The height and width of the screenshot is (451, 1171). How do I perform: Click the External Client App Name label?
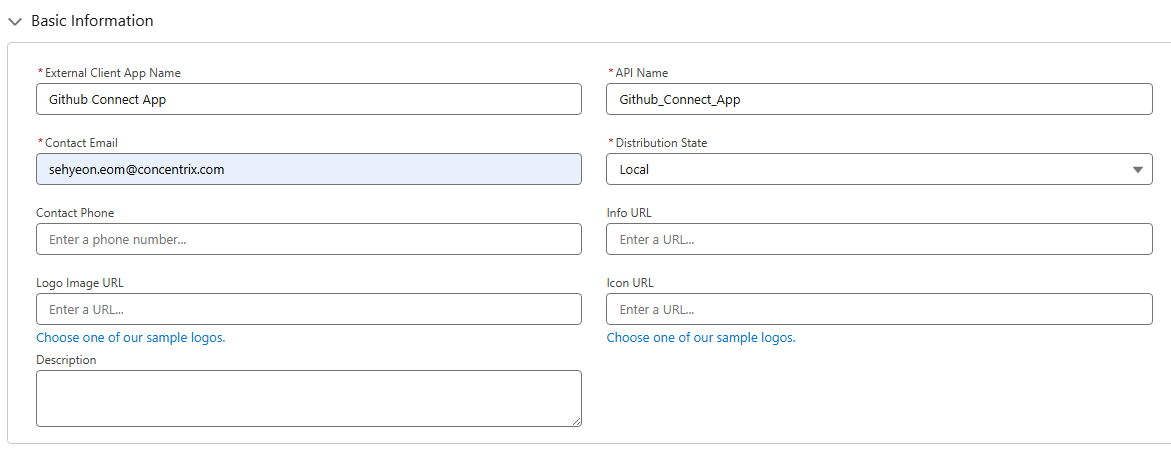113,73
